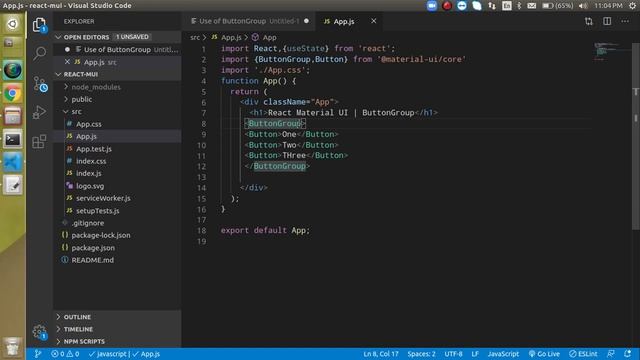Open the volume control in top panel
This screenshot has width=640, height=360.
point(583,6)
